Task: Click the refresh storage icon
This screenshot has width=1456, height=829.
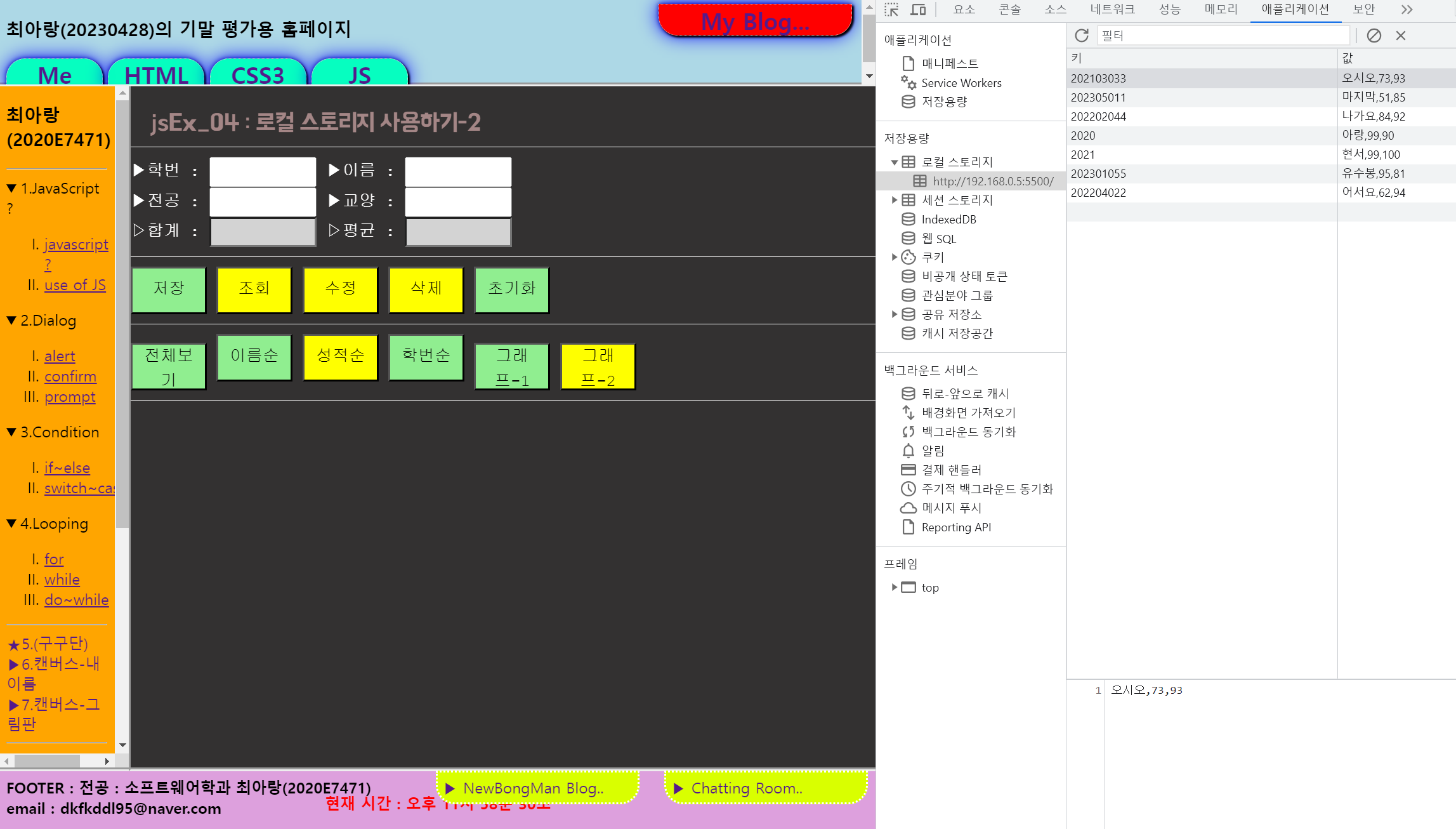Action: click(x=1082, y=36)
